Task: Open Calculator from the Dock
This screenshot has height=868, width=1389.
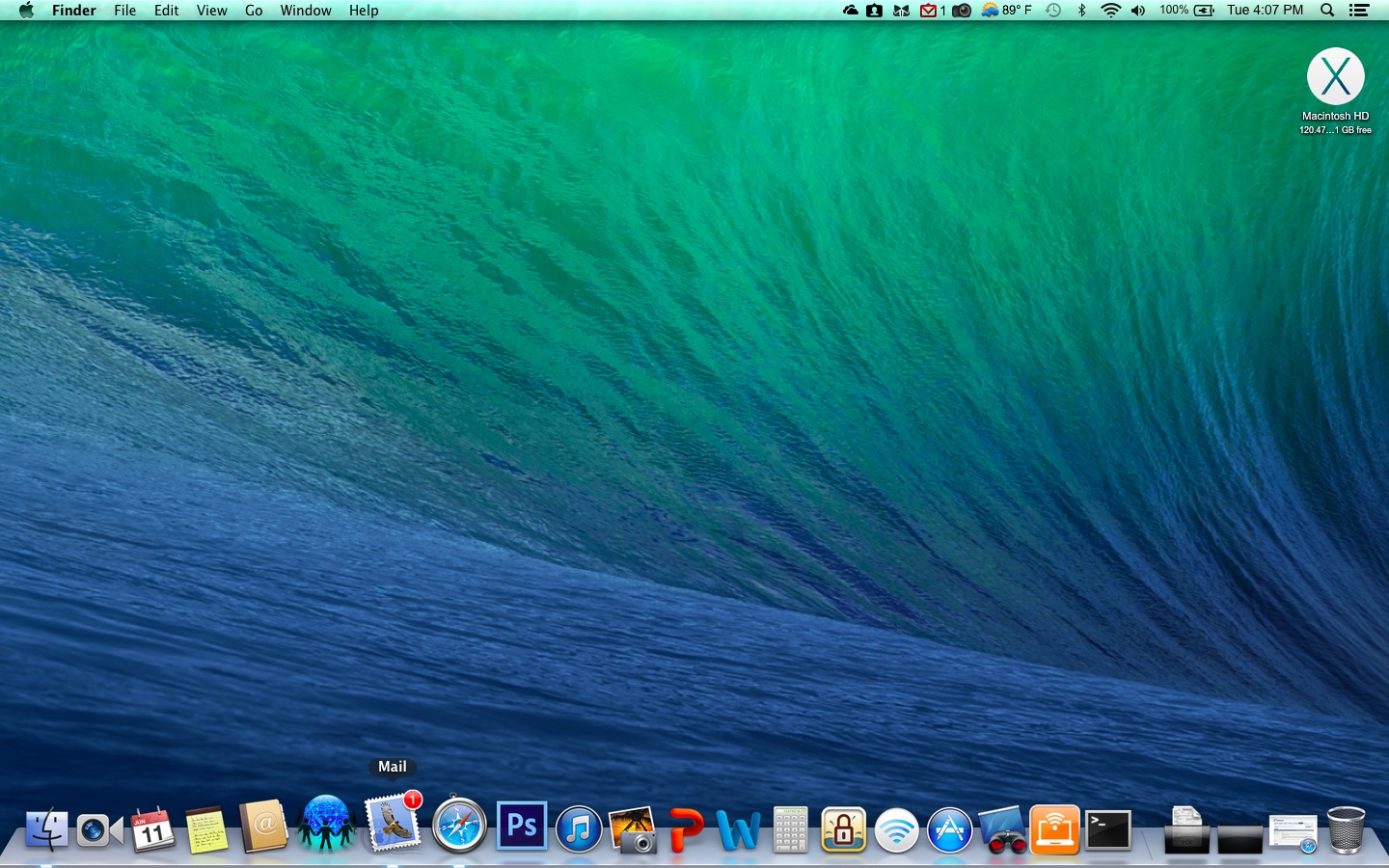Action: (x=790, y=830)
